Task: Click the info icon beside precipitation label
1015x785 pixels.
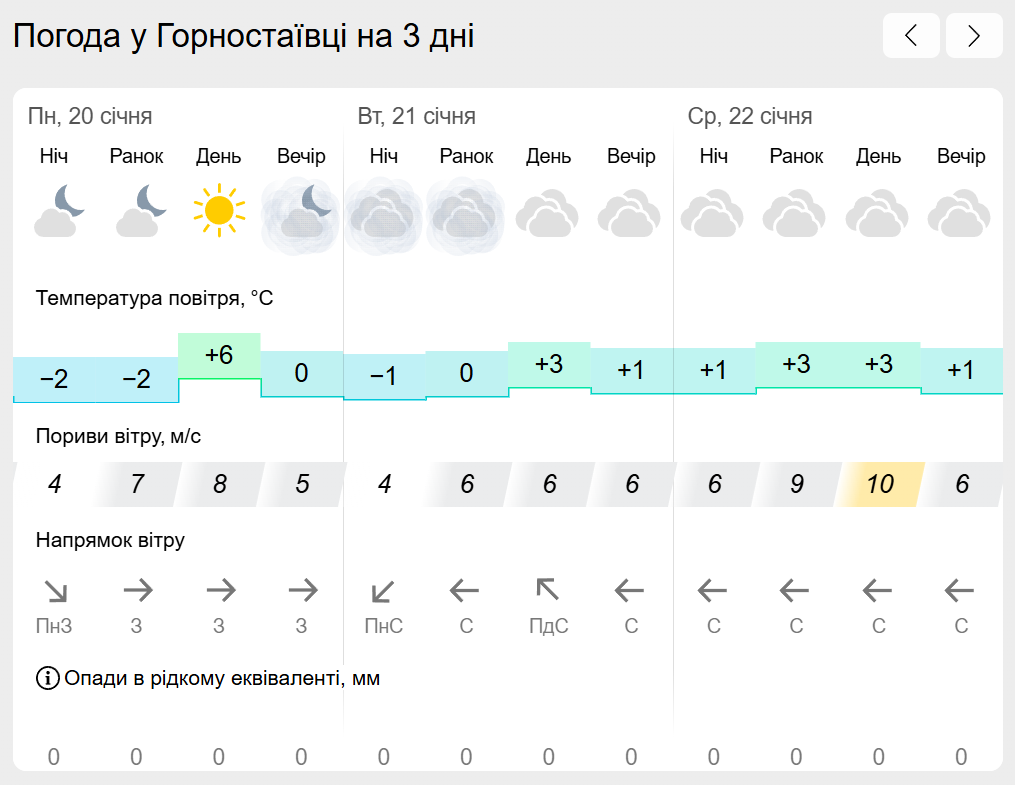Action: coord(47,679)
